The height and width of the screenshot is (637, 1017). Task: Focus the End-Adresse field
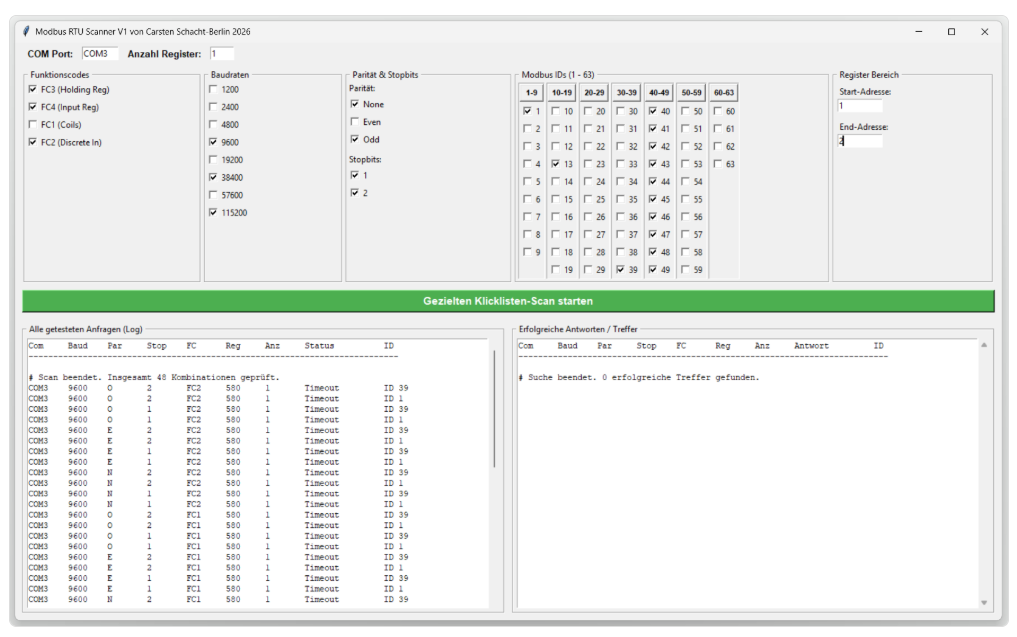pos(860,141)
